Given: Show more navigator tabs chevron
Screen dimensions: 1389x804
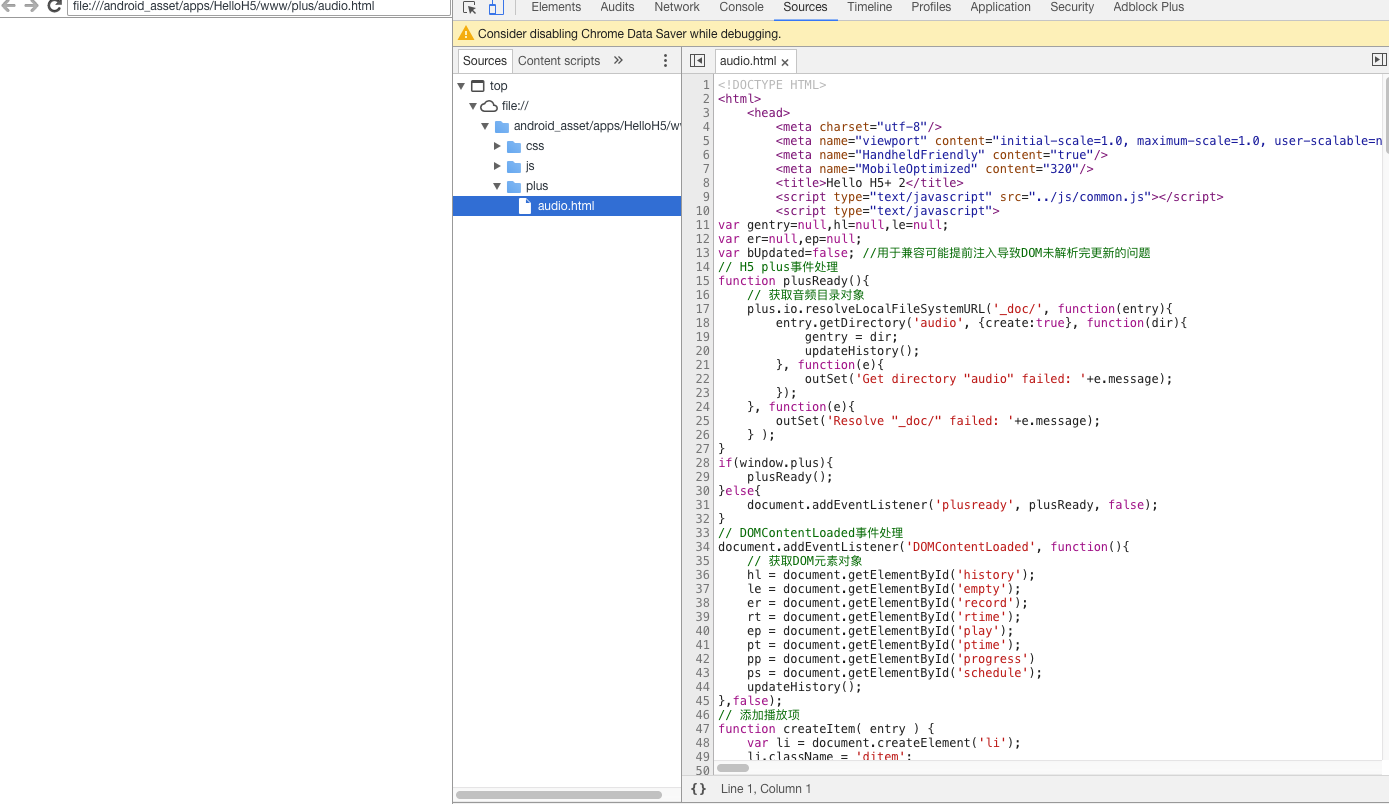Looking at the screenshot, I should (x=618, y=60).
